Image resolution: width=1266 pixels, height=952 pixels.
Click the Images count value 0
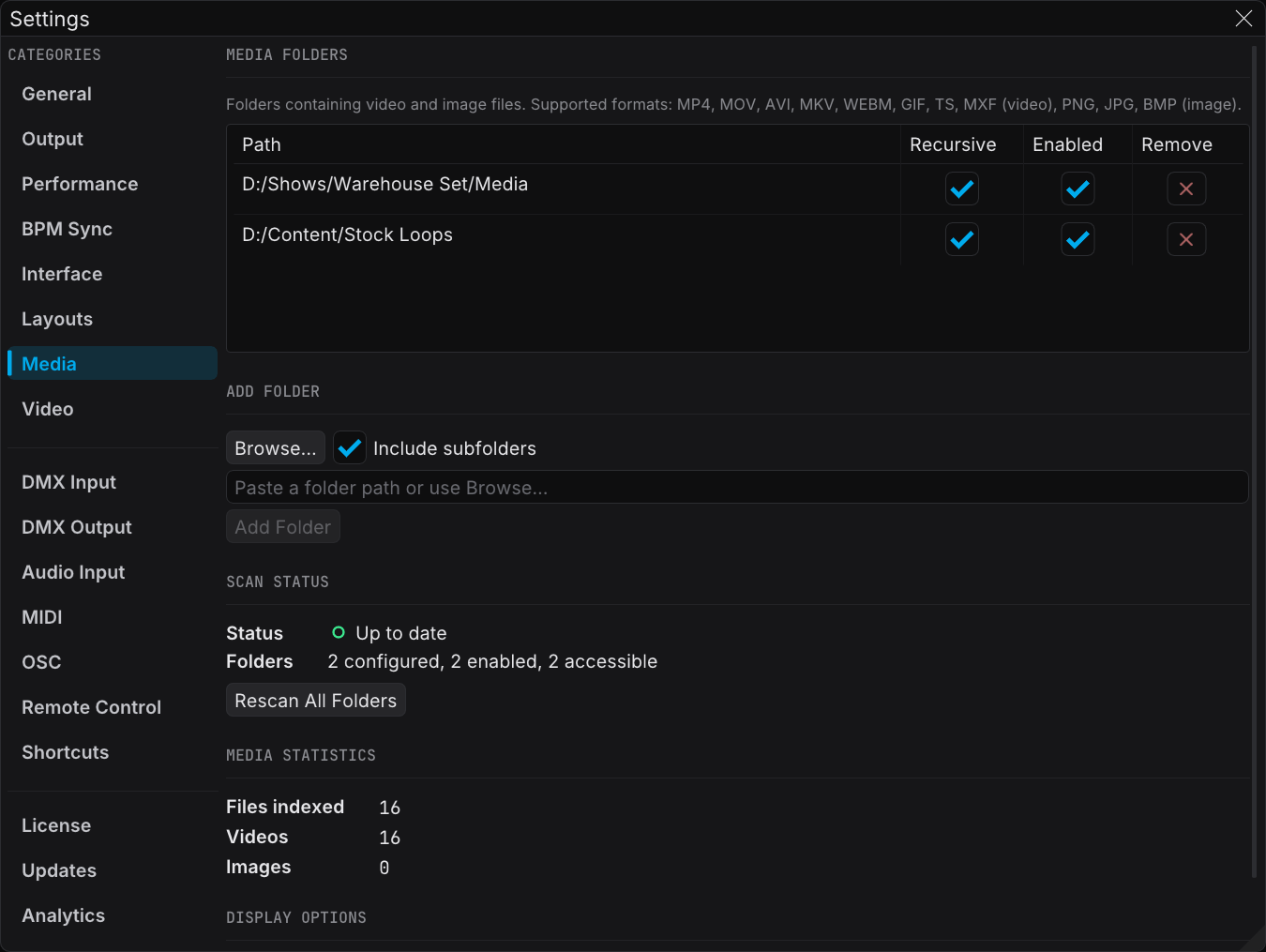384,868
